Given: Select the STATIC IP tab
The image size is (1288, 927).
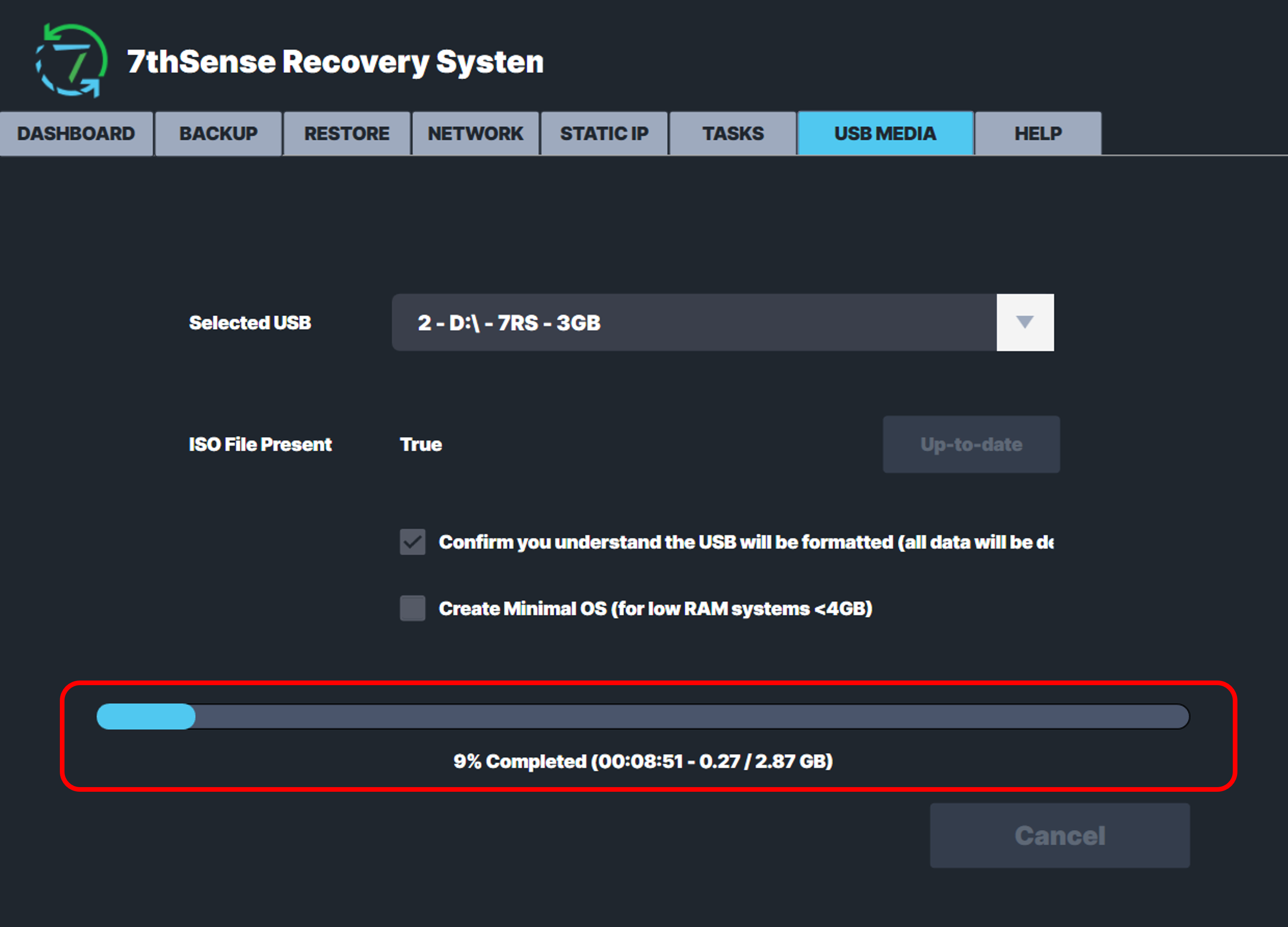Looking at the screenshot, I should [x=604, y=134].
